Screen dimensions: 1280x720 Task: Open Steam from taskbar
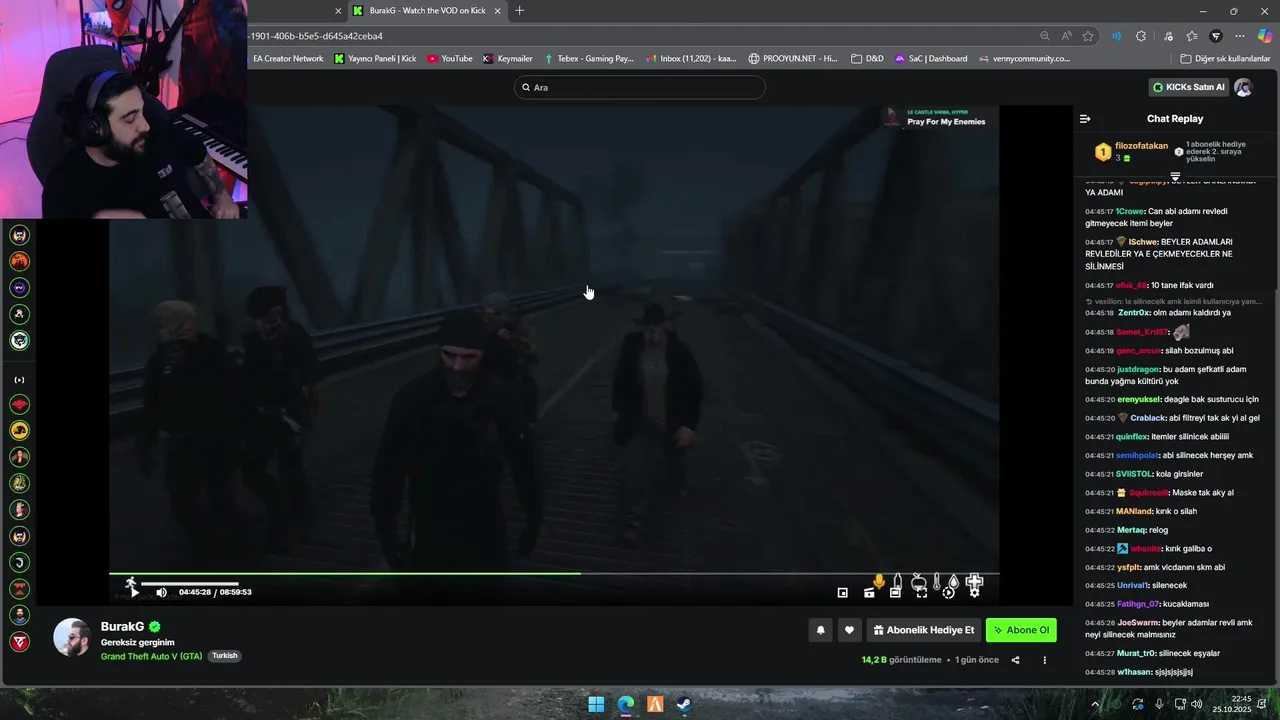point(684,704)
